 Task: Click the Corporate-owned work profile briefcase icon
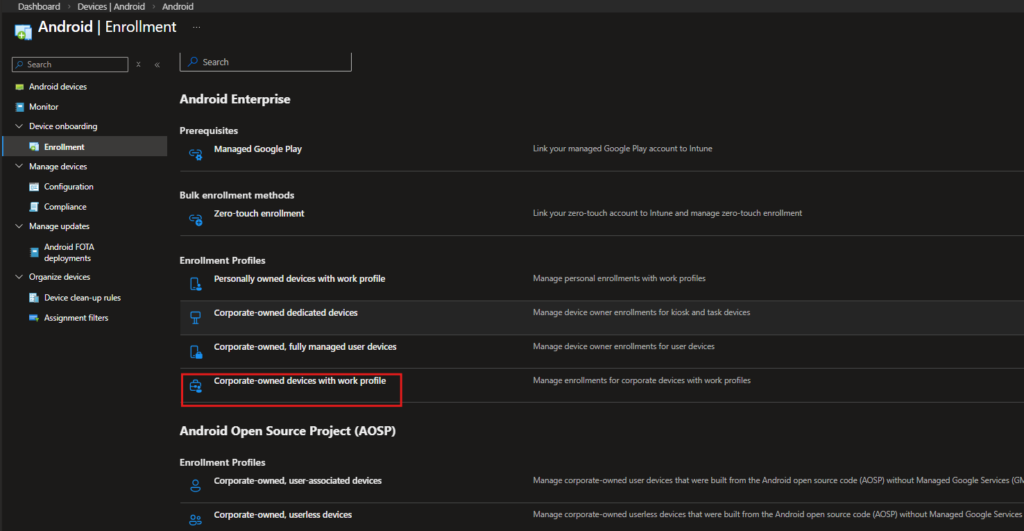pos(196,385)
